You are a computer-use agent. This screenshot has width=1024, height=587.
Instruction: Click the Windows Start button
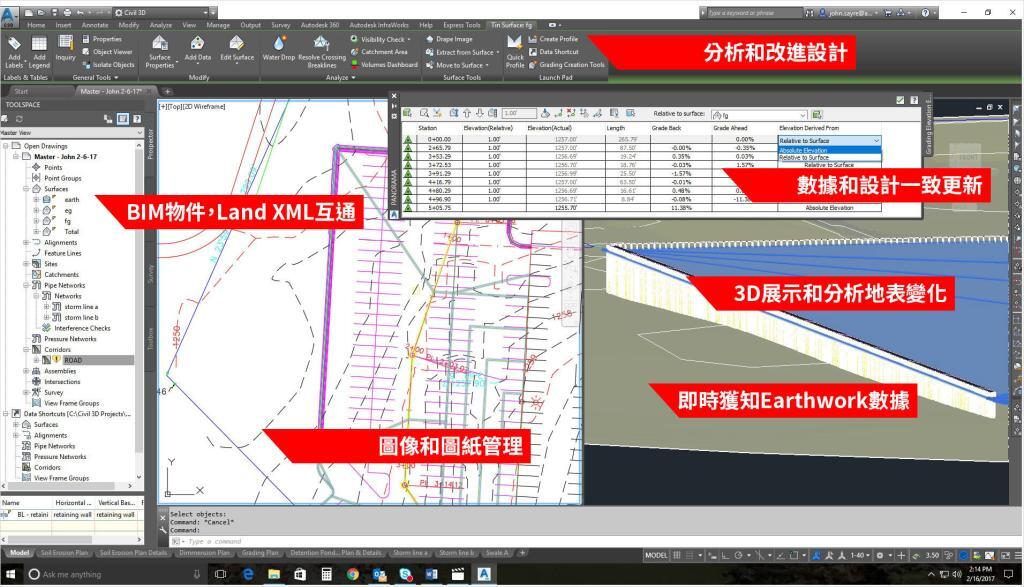[x=10, y=574]
